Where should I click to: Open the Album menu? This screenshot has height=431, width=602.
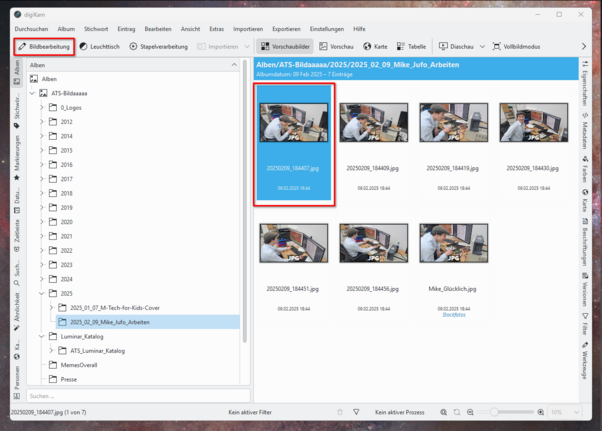tap(66, 29)
